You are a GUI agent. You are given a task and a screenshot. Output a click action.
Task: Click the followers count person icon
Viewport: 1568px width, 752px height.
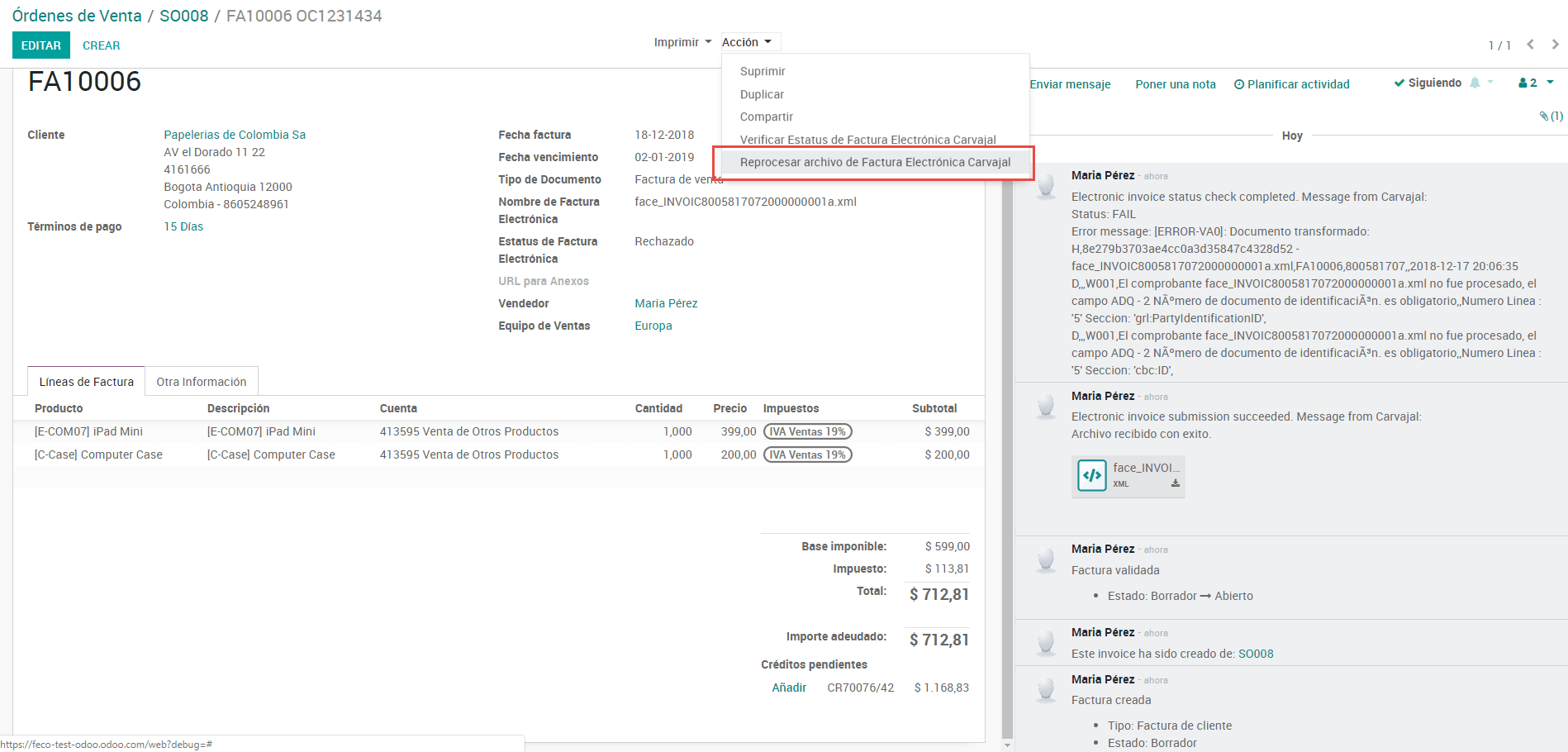pos(1523,83)
